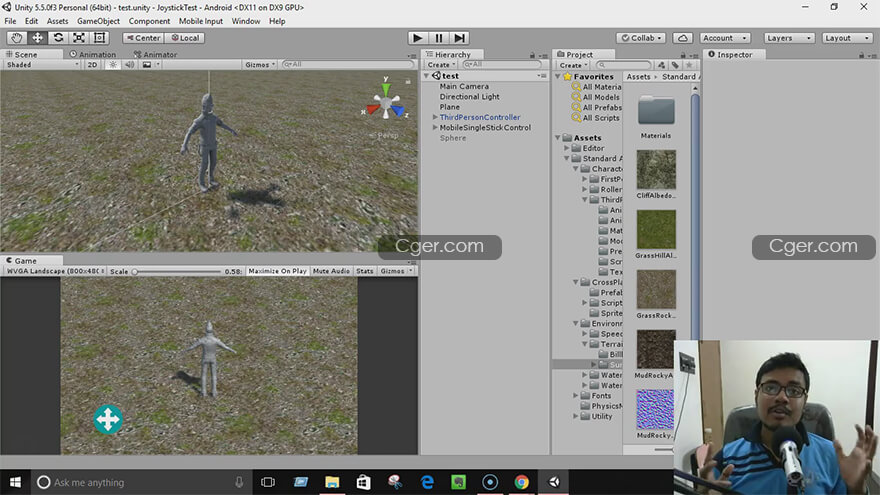
Task: Open the Window menu
Action: (x=245, y=21)
